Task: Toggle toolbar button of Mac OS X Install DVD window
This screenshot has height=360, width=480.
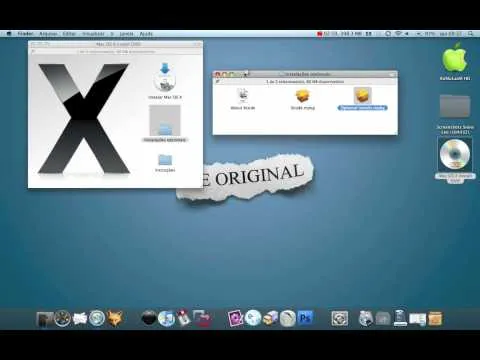Action: pyautogui.click(x=197, y=44)
